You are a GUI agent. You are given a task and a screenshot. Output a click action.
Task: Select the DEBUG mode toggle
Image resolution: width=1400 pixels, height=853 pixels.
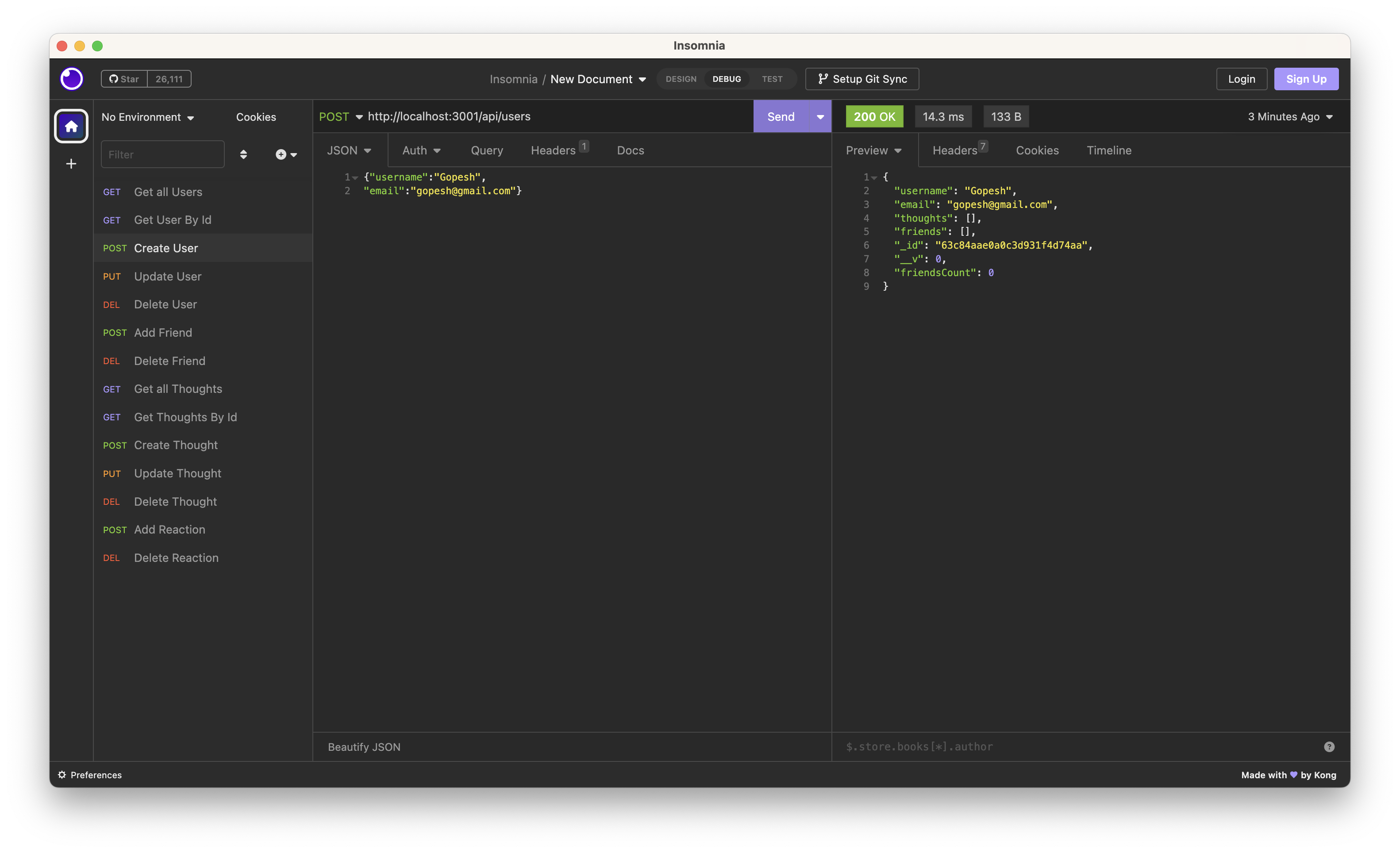coord(727,79)
